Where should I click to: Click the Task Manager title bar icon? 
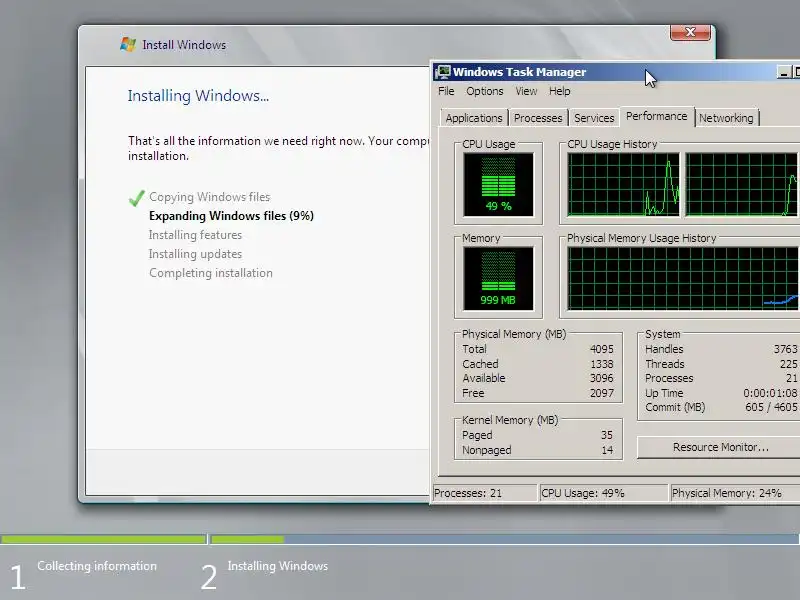[x=442, y=72]
